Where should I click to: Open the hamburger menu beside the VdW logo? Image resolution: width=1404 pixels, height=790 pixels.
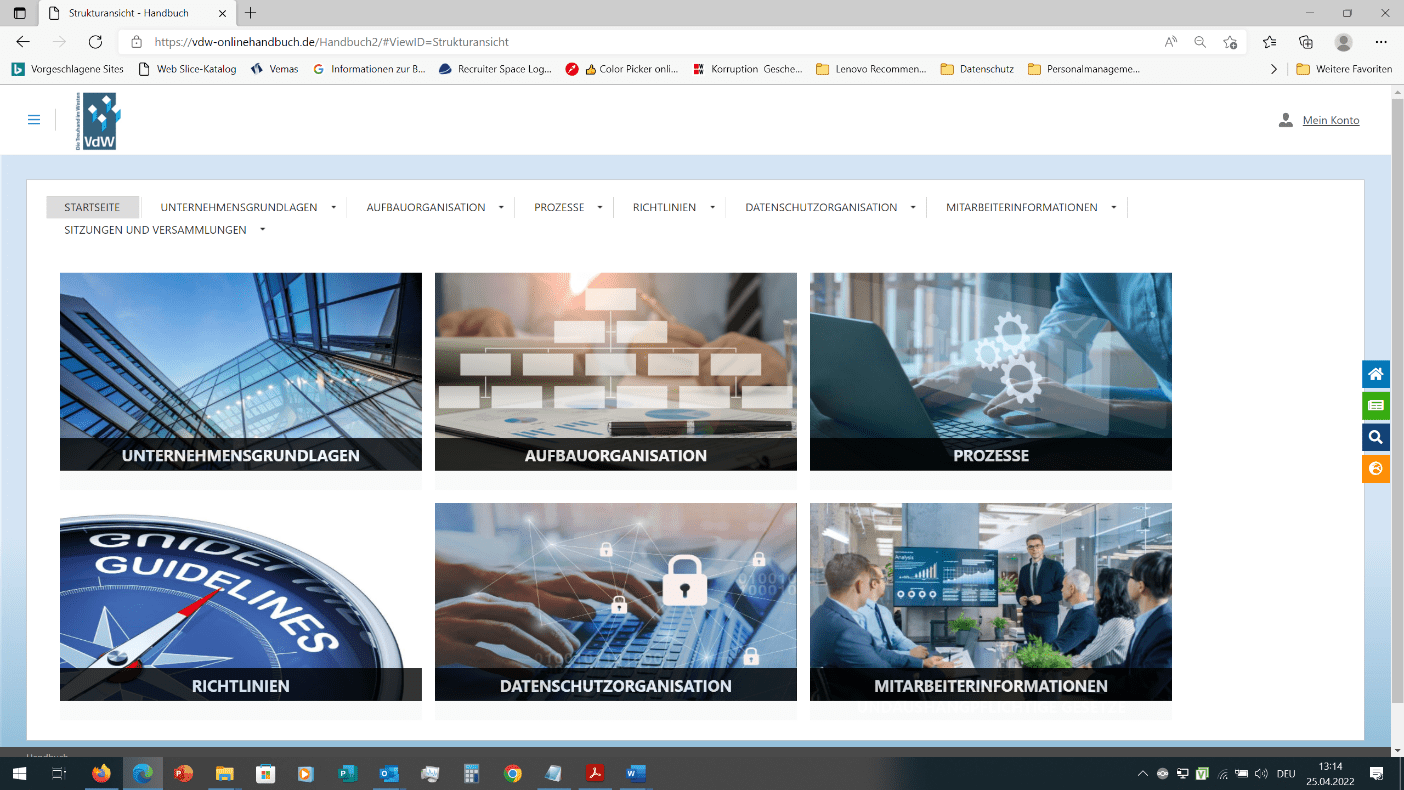pos(34,120)
